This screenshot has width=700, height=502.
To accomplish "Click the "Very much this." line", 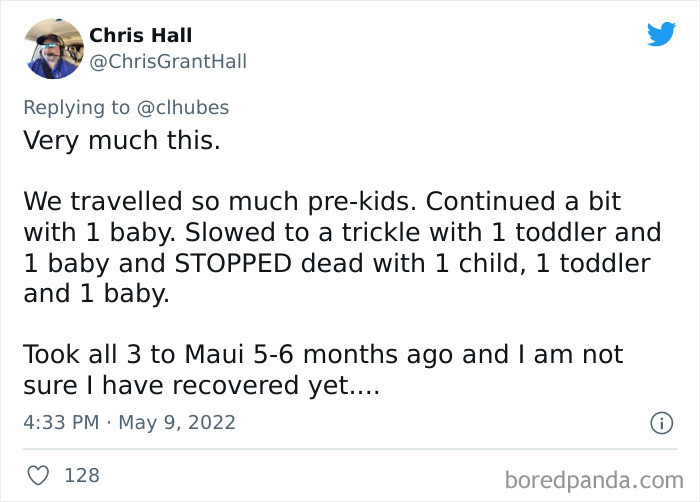I will (121, 139).
